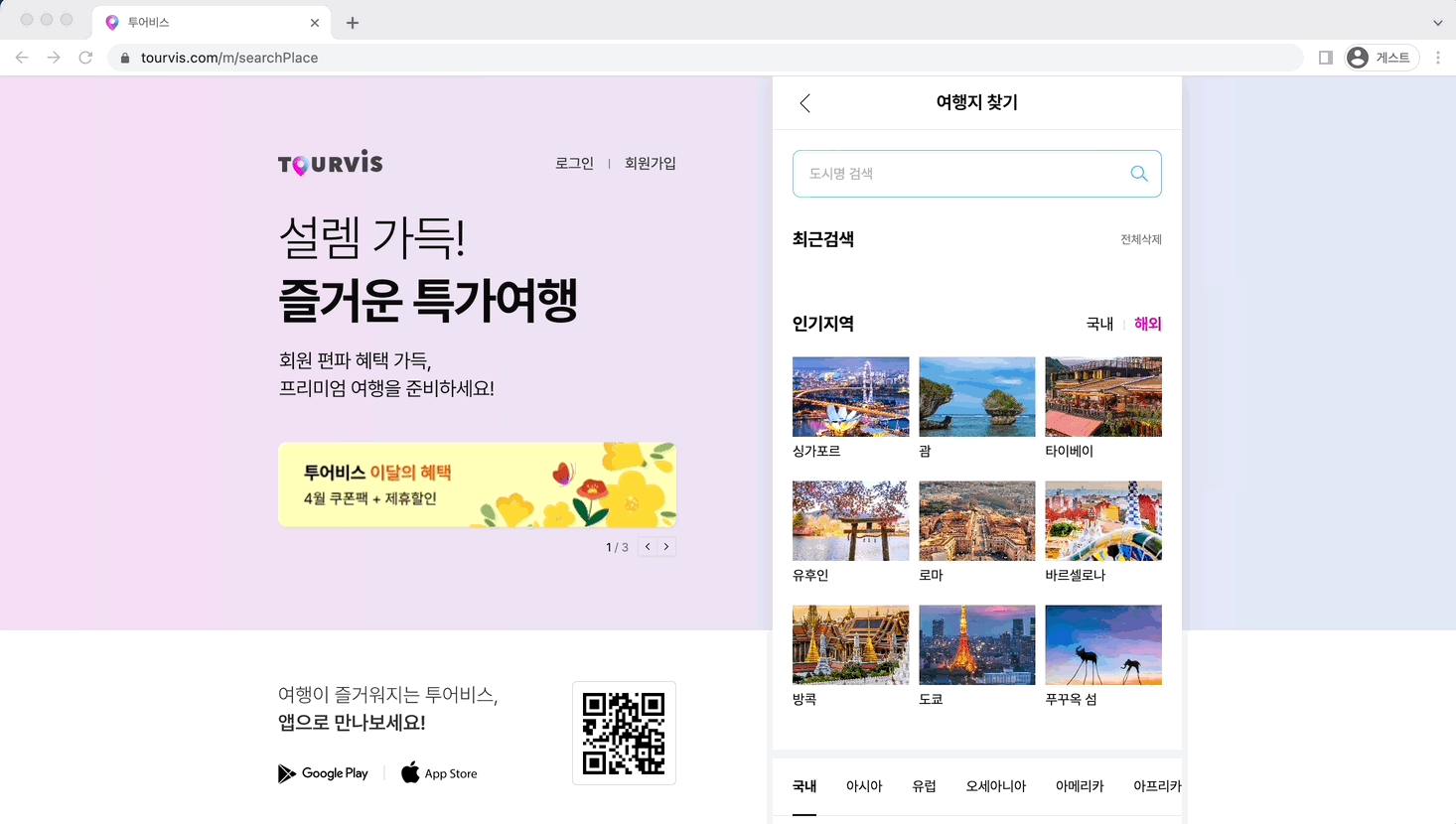Open the 푸꾸옥 섬 thumbnail

(x=1103, y=645)
